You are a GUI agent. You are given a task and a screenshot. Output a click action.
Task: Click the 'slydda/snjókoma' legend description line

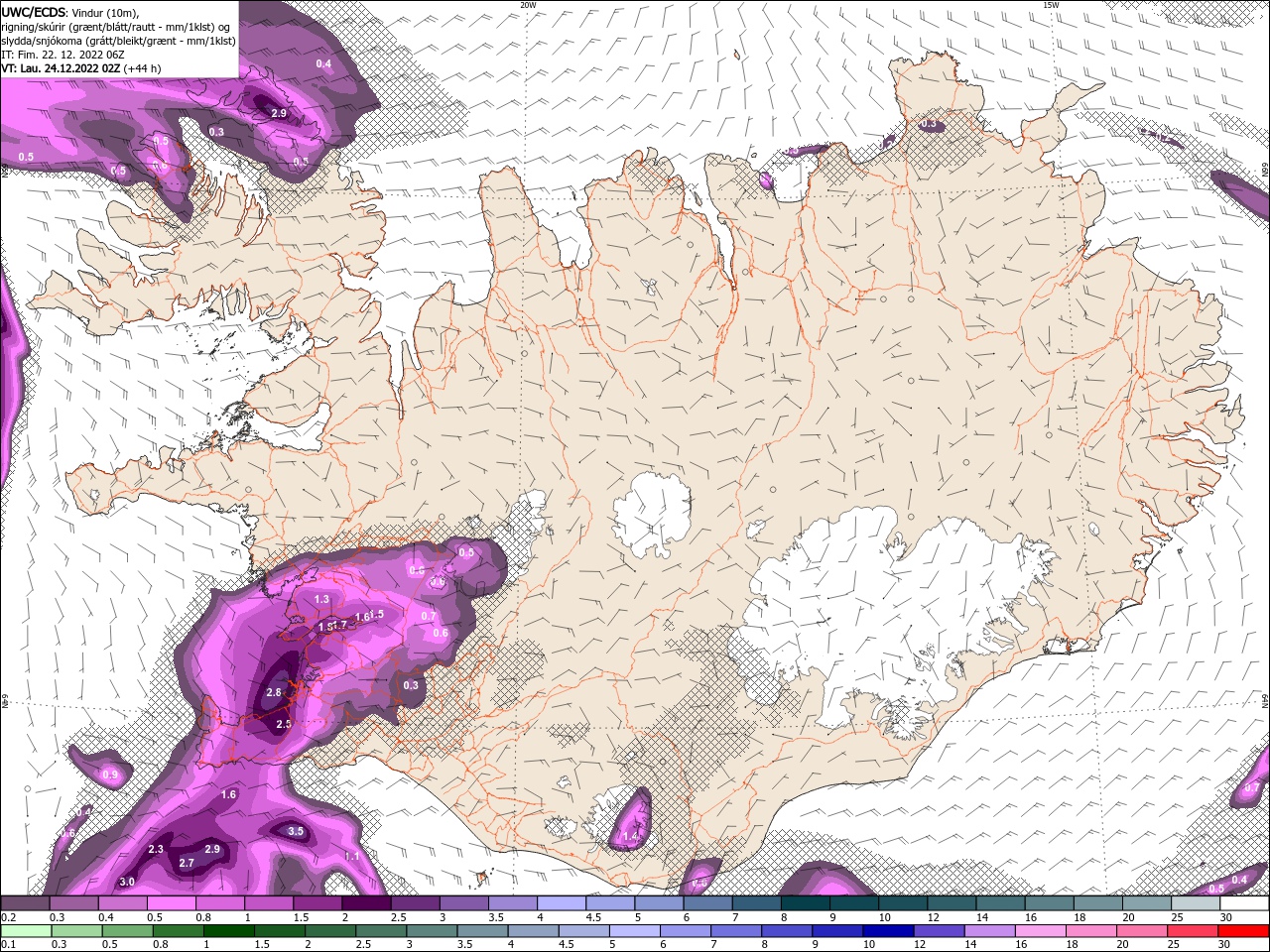pos(118,40)
